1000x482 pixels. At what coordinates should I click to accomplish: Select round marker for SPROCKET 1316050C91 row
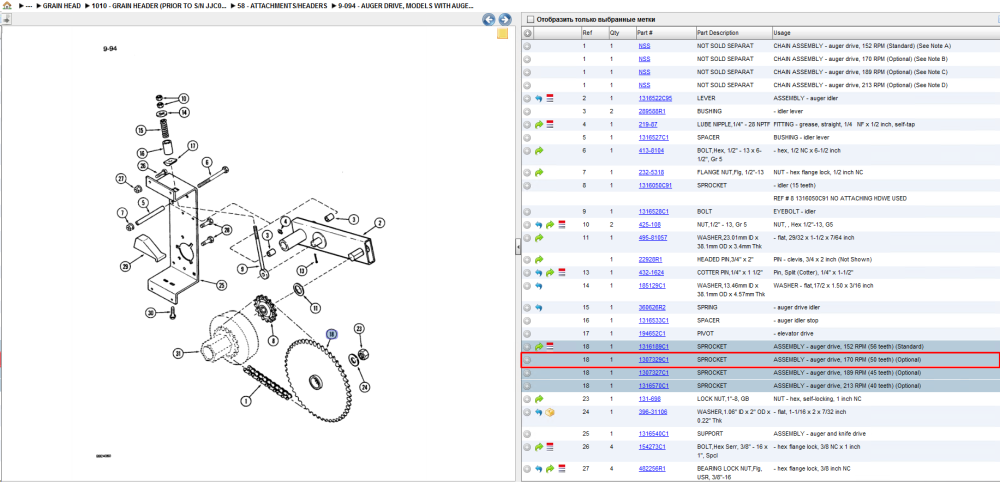527,186
